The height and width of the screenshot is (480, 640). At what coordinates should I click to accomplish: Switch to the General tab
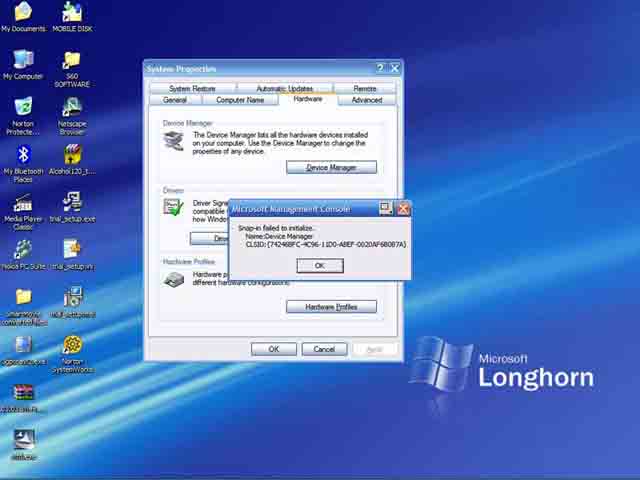tap(175, 100)
